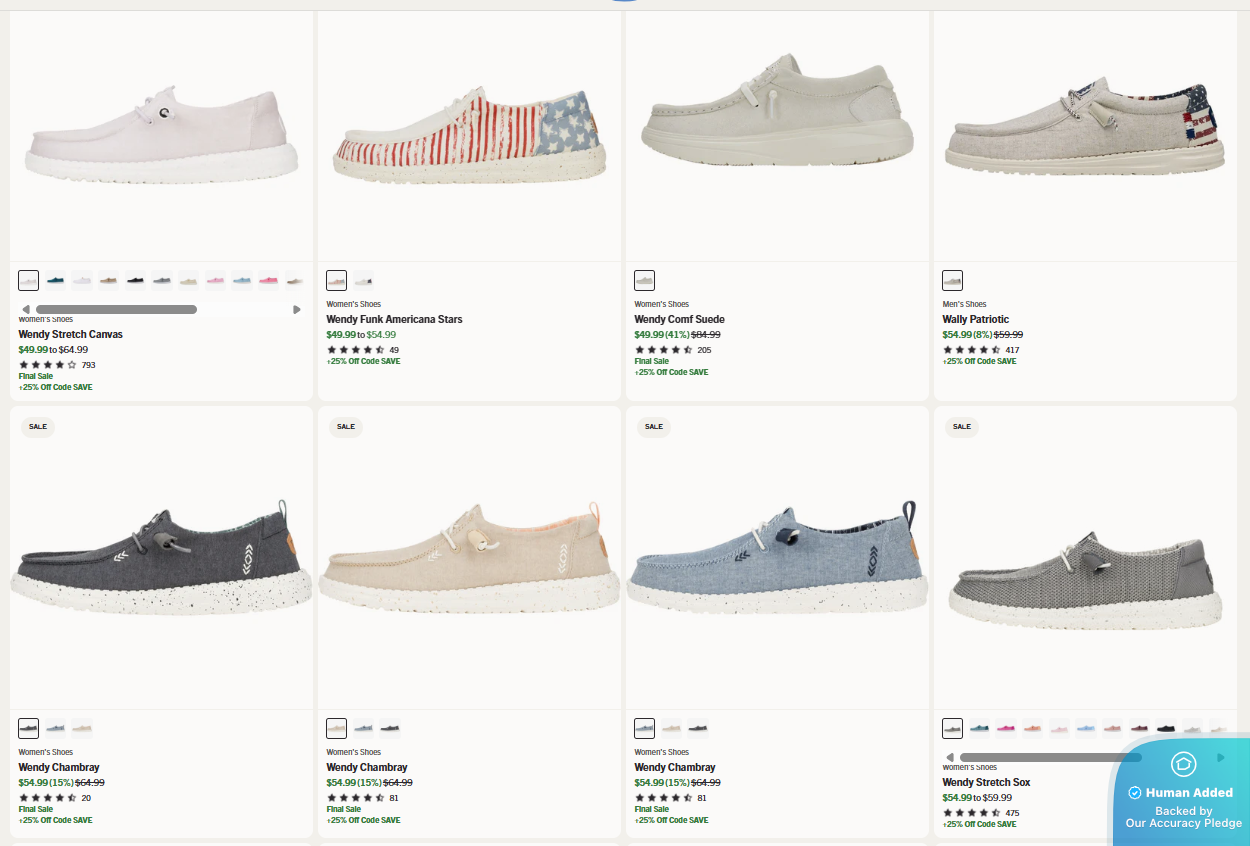Click the Final Sale label under Wendy Comf Suede
Image resolution: width=1250 pixels, height=846 pixels.
[652, 361]
